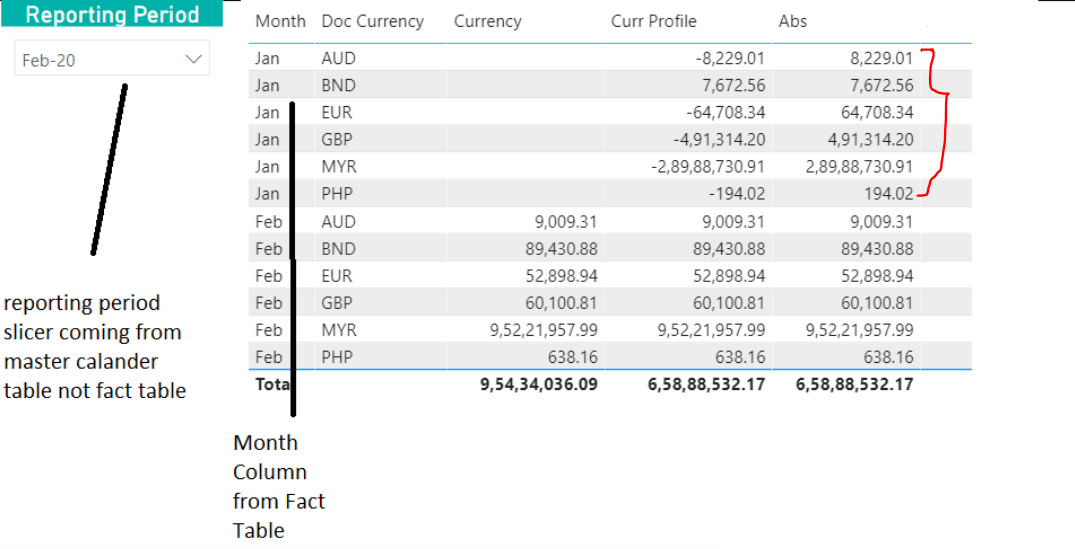The image size is (1075, 549).
Task: Open the Feb-20 reporting period dropdown
Action: point(112,60)
